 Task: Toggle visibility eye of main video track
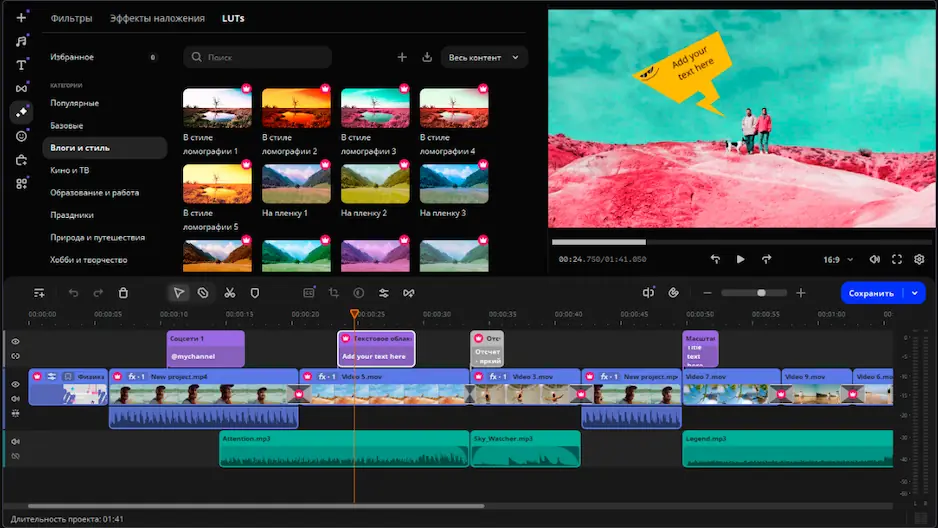coord(15,384)
